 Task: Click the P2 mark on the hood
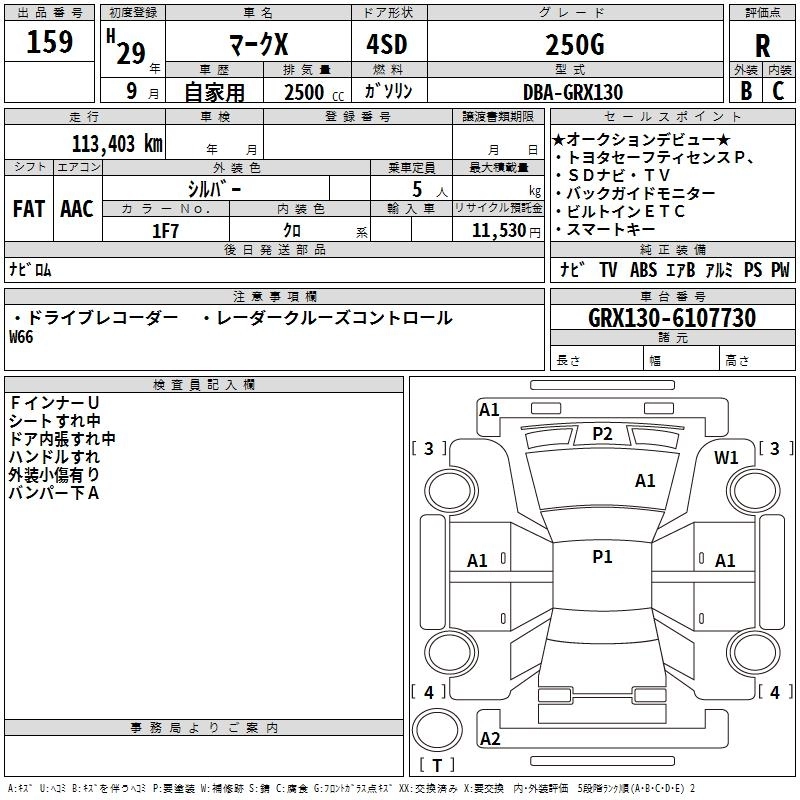(x=602, y=433)
